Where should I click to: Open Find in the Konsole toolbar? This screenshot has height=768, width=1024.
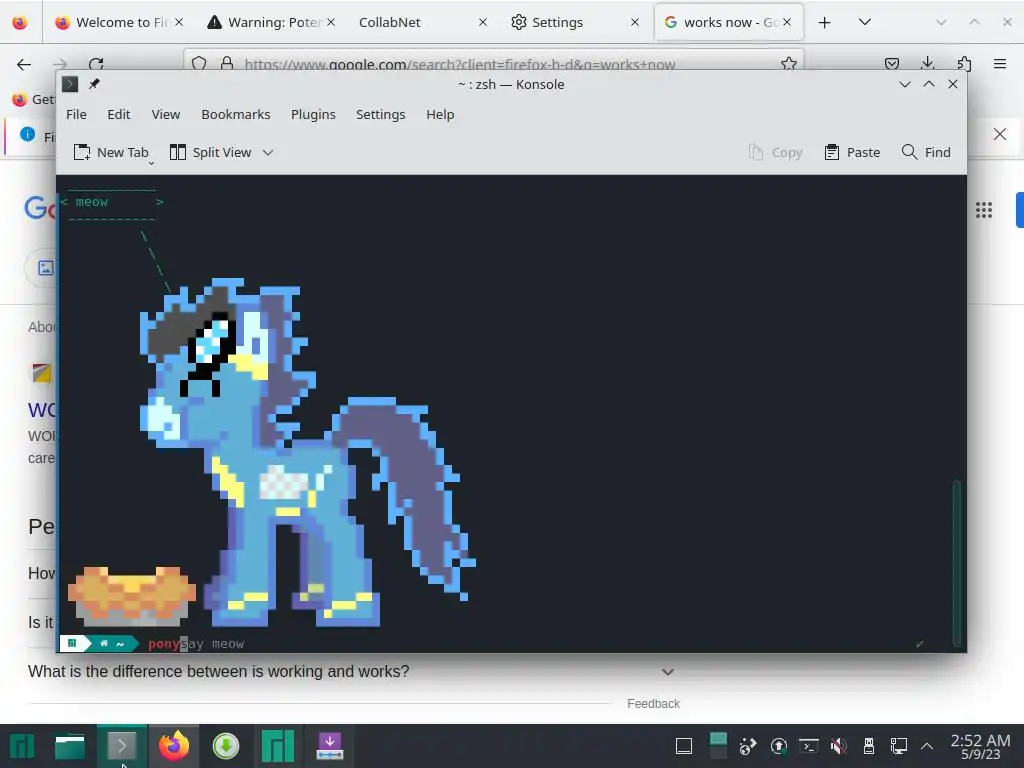click(x=925, y=152)
